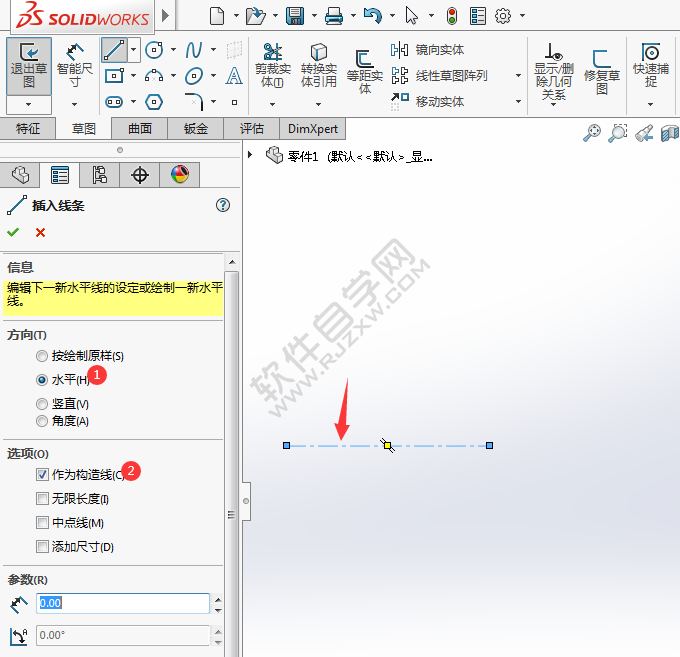
Task: Select the Point sketch tool
Action: (234, 102)
